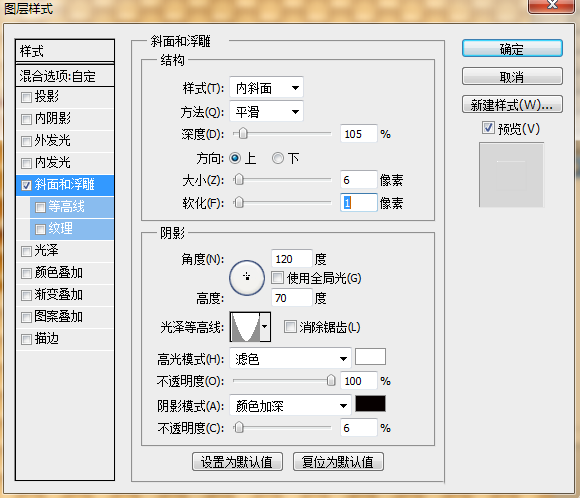Toggle the 内发光 inner glow checkbox

coord(26,163)
